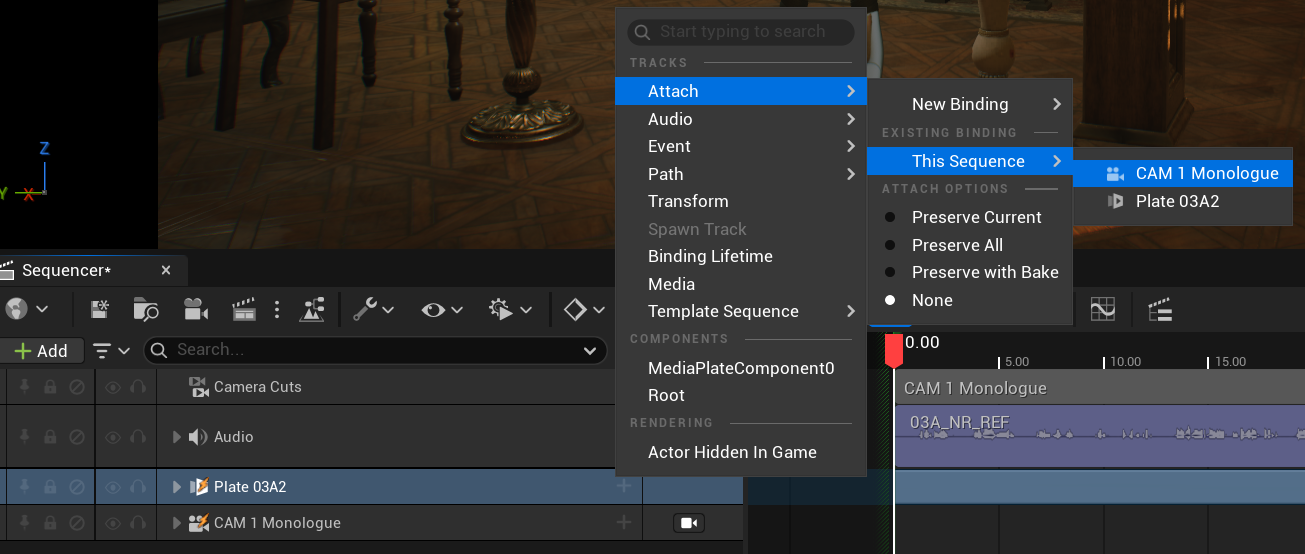
Task: Click the clapperboard list icon right of Curve Editor
Action: point(1160,310)
